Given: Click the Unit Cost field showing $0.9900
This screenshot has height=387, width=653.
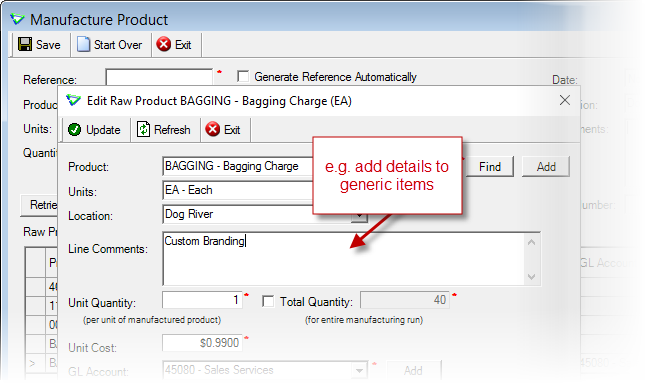Looking at the screenshot, I should tap(202, 343).
